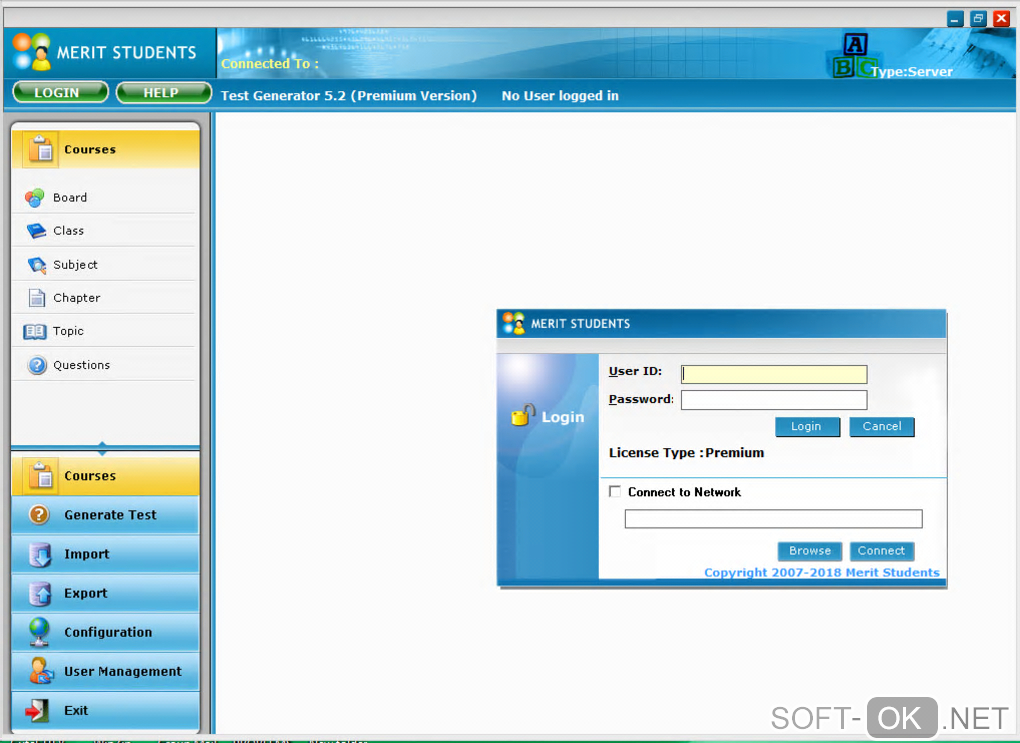Select Class in the Courses list

(x=104, y=230)
